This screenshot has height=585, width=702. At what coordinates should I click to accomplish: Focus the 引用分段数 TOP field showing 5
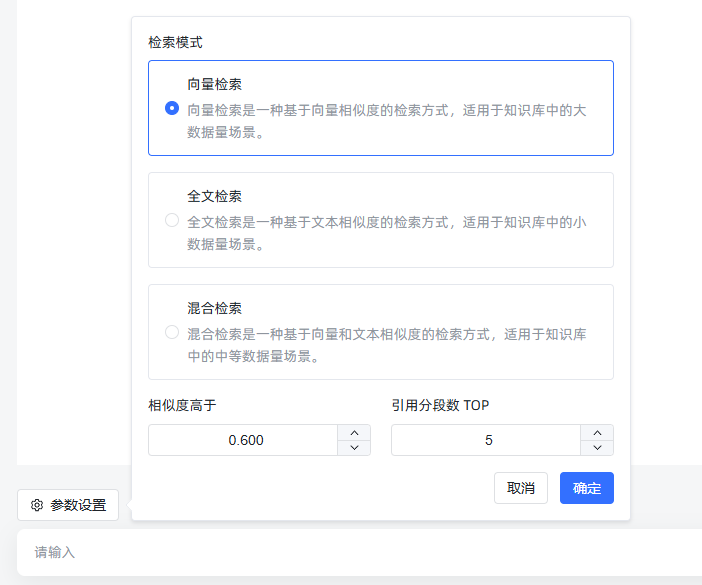coord(487,440)
